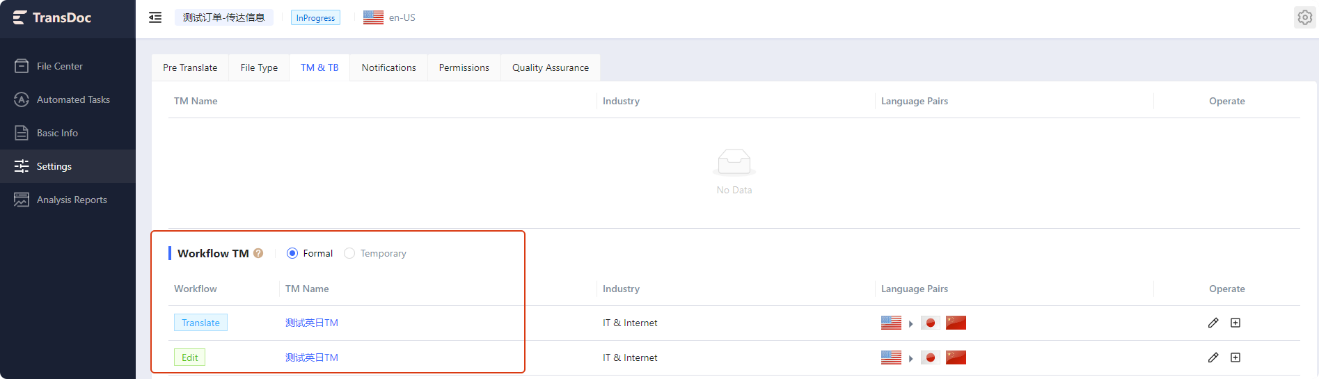Click the Analysis Reports chart icon
Screen dimensions: 1319x379
tap(21, 200)
